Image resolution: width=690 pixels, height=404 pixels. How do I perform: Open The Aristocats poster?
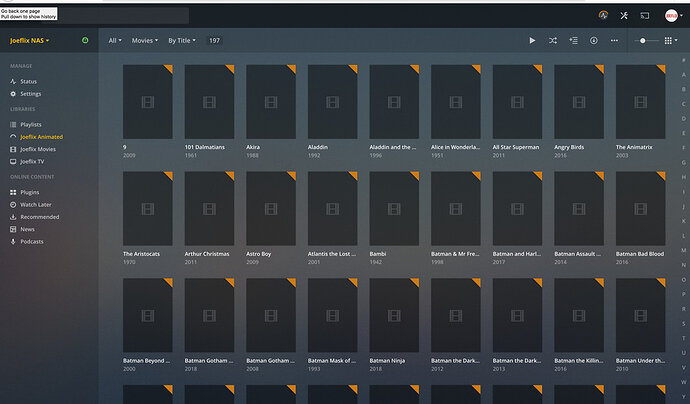(148, 209)
